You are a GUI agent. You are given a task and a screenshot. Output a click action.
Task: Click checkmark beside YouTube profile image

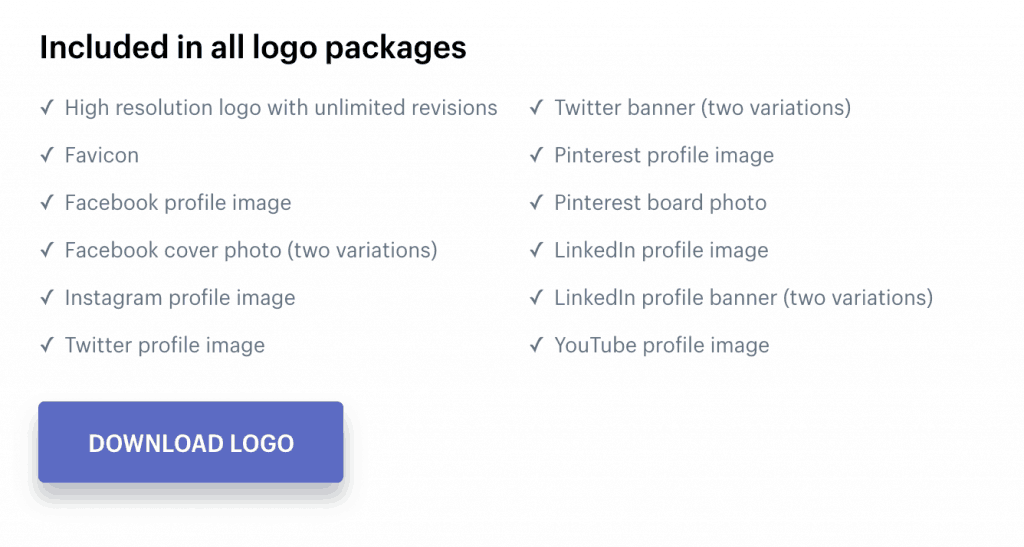click(537, 345)
